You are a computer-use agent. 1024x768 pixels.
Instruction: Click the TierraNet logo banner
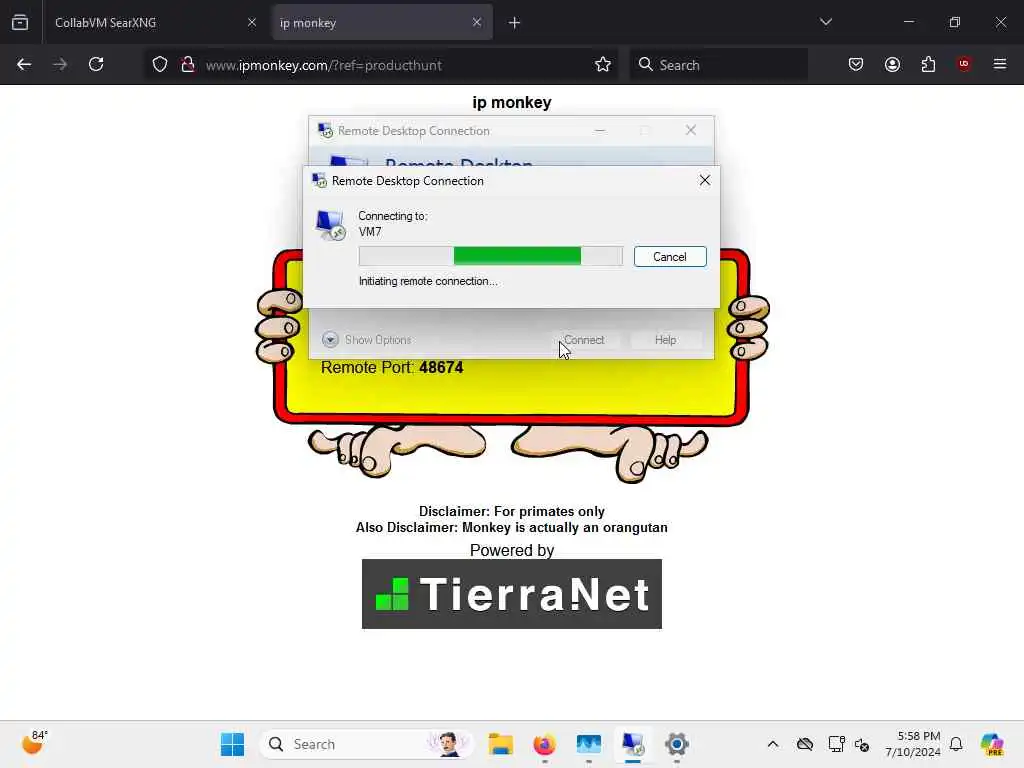[x=511, y=594]
